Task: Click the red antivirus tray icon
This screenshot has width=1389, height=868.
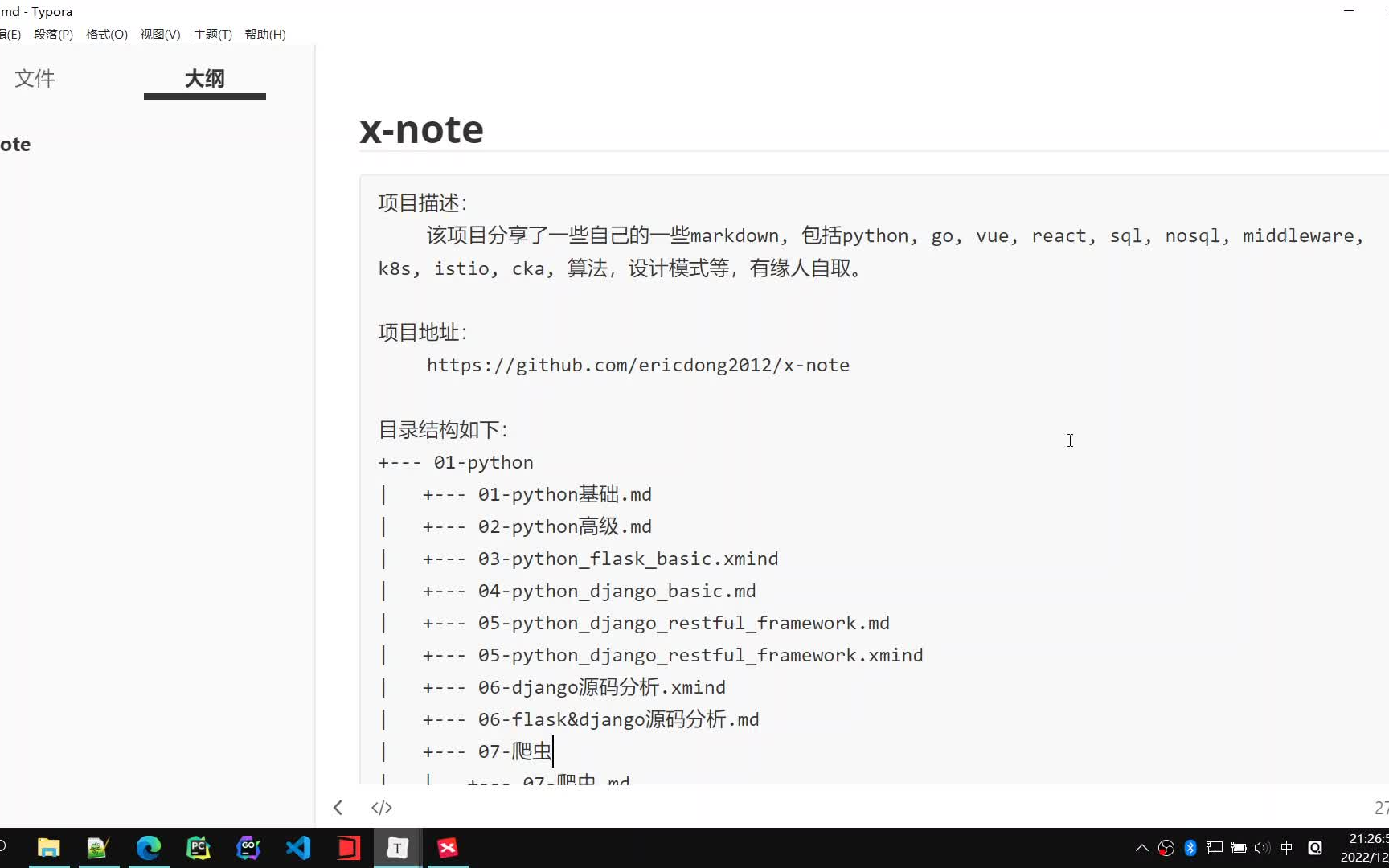Action: [1166, 848]
